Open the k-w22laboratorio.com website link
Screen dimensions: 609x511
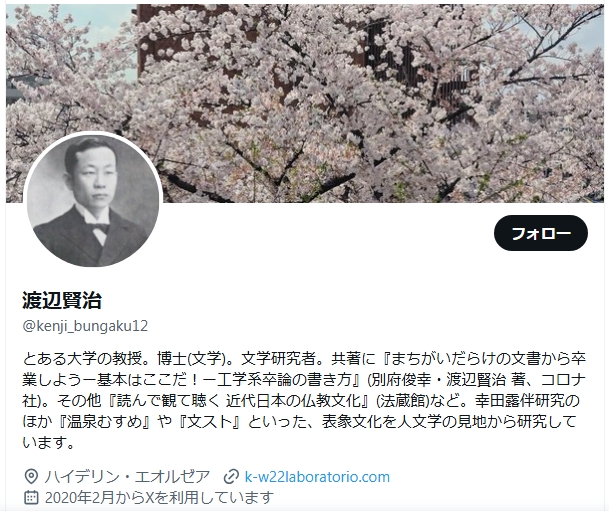point(317,476)
